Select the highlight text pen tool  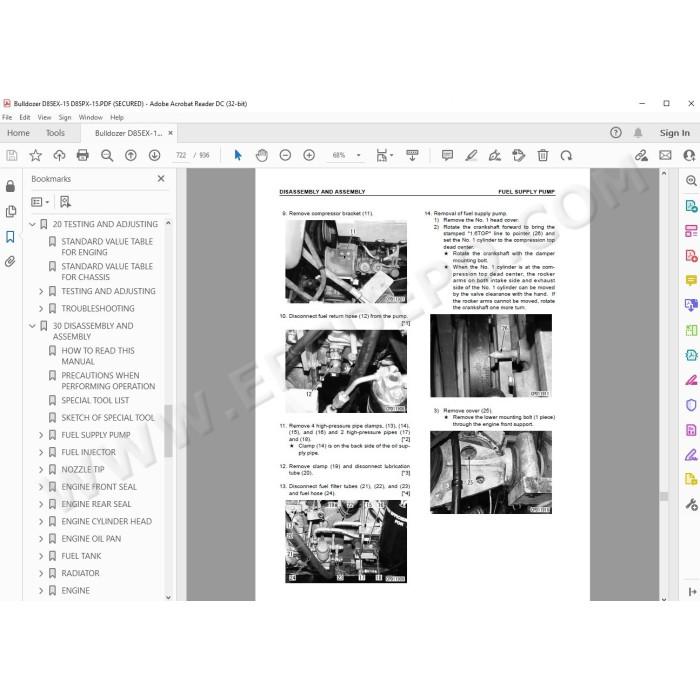tap(471, 155)
